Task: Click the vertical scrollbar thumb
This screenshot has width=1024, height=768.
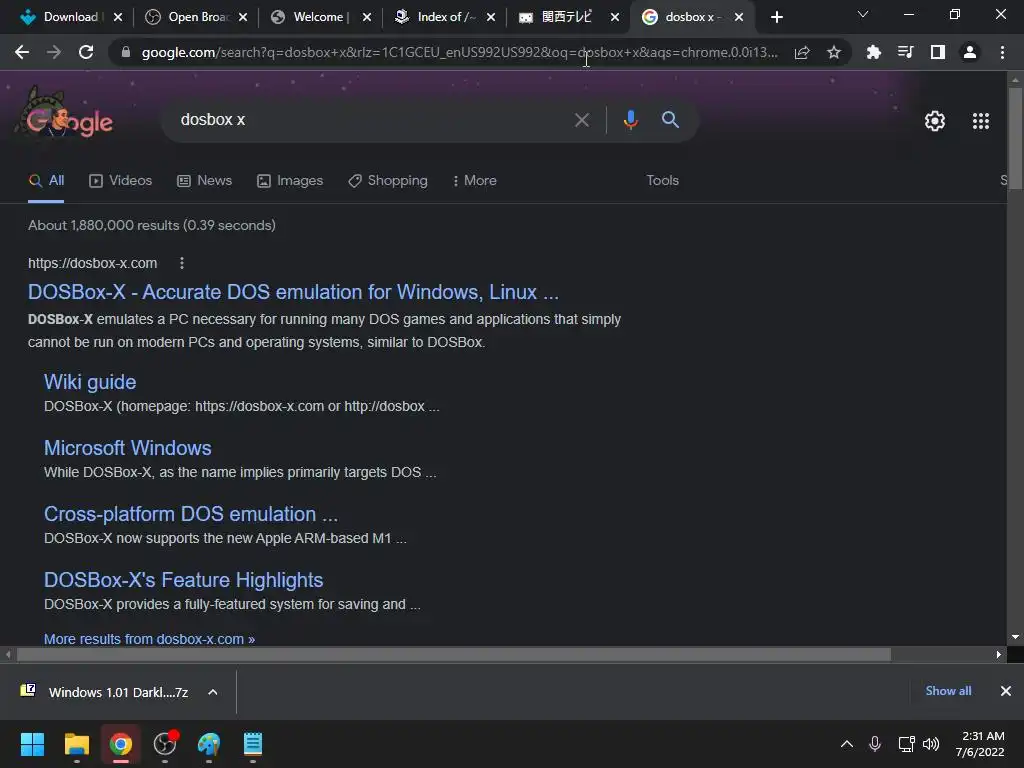Action: 1015,139
